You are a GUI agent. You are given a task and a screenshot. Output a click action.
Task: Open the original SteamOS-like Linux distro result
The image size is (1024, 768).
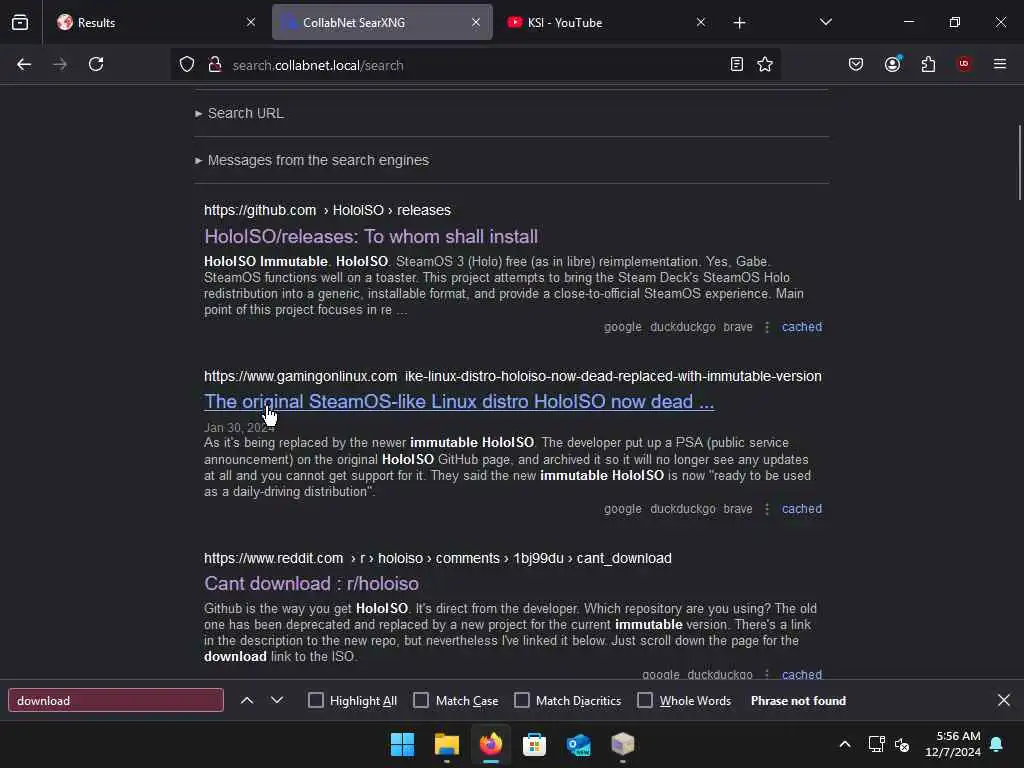click(x=459, y=402)
